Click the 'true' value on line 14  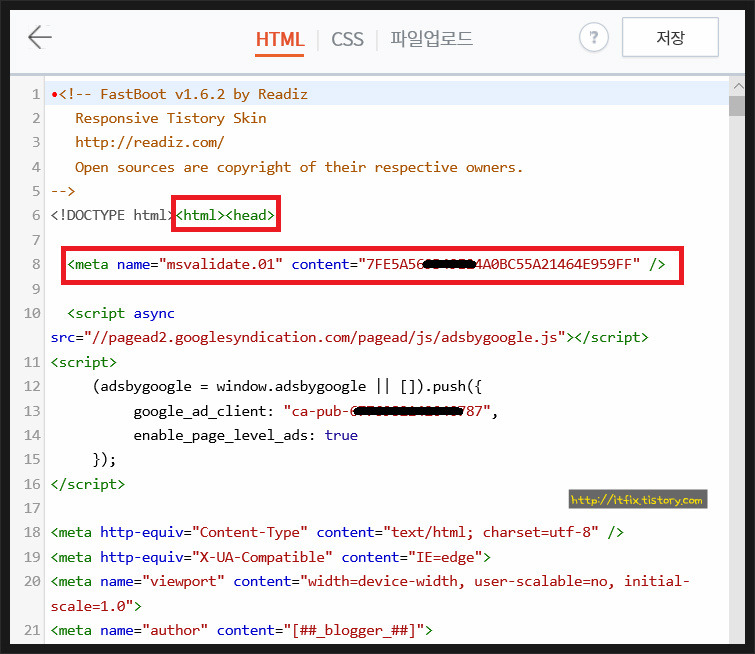341,435
